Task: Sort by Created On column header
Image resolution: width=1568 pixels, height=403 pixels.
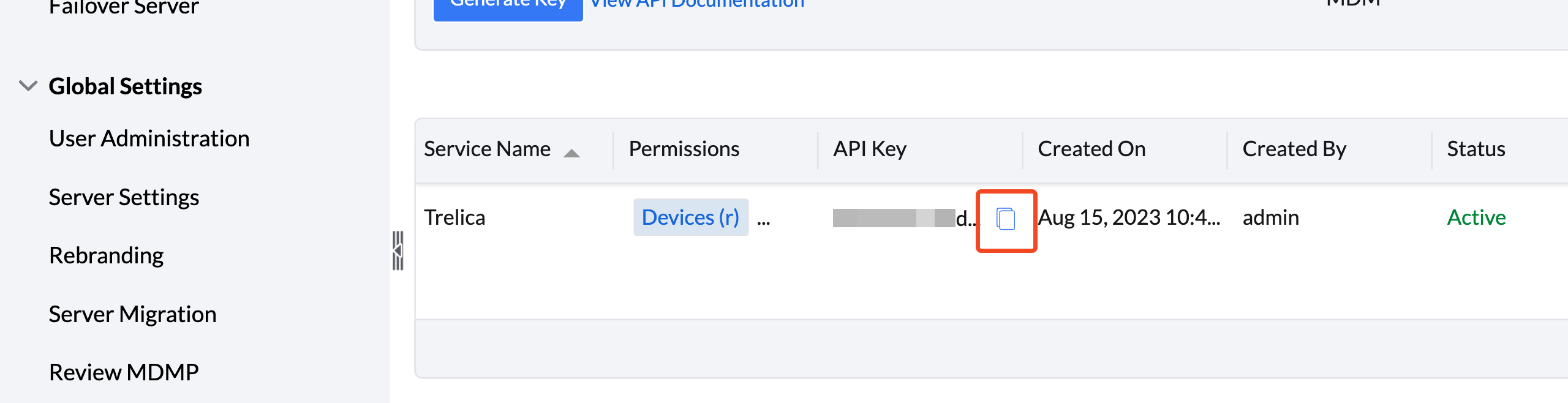Action: click(1091, 149)
